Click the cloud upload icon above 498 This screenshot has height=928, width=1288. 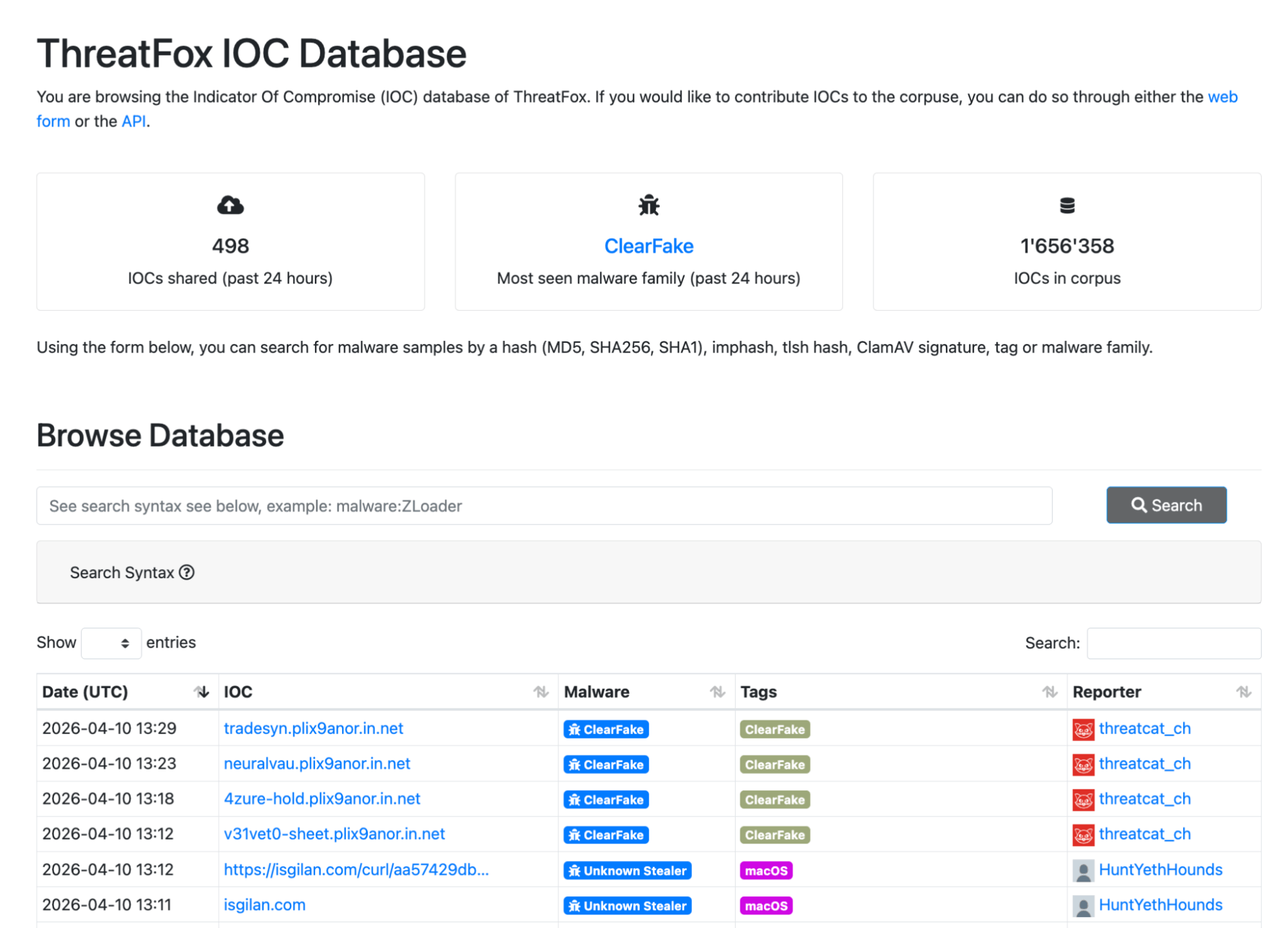230,205
